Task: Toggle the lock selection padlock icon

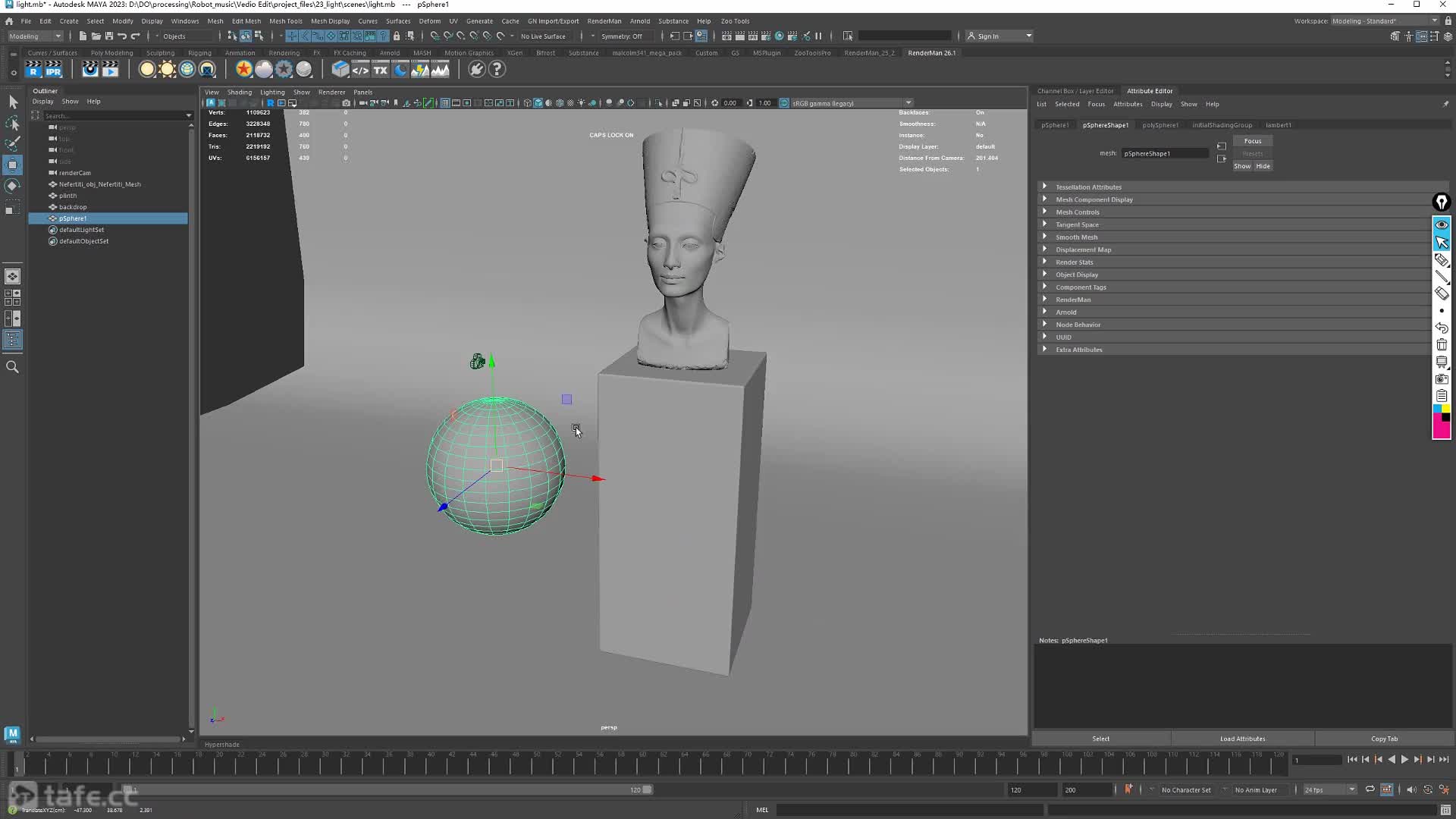Action: (397, 36)
